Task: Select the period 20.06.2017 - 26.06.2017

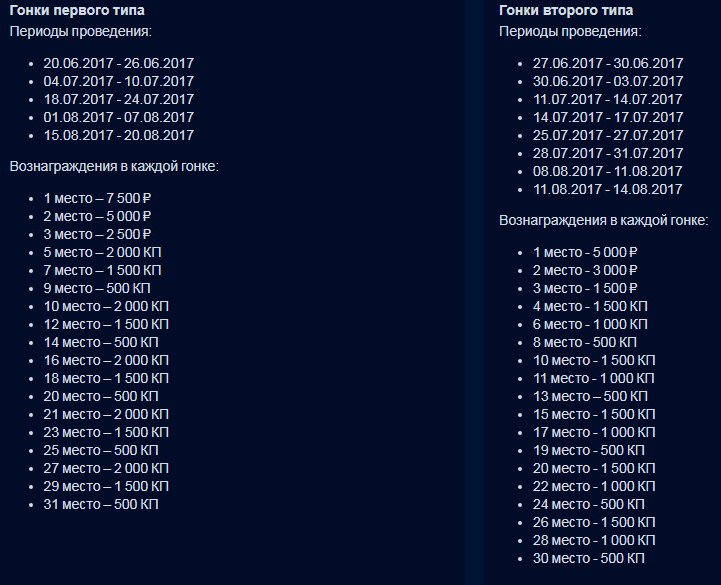Action: click(119, 63)
